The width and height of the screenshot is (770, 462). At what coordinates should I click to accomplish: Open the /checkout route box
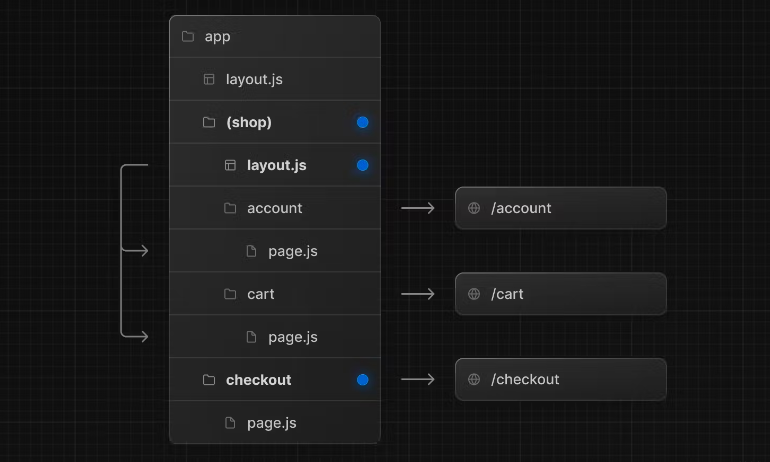click(560, 379)
